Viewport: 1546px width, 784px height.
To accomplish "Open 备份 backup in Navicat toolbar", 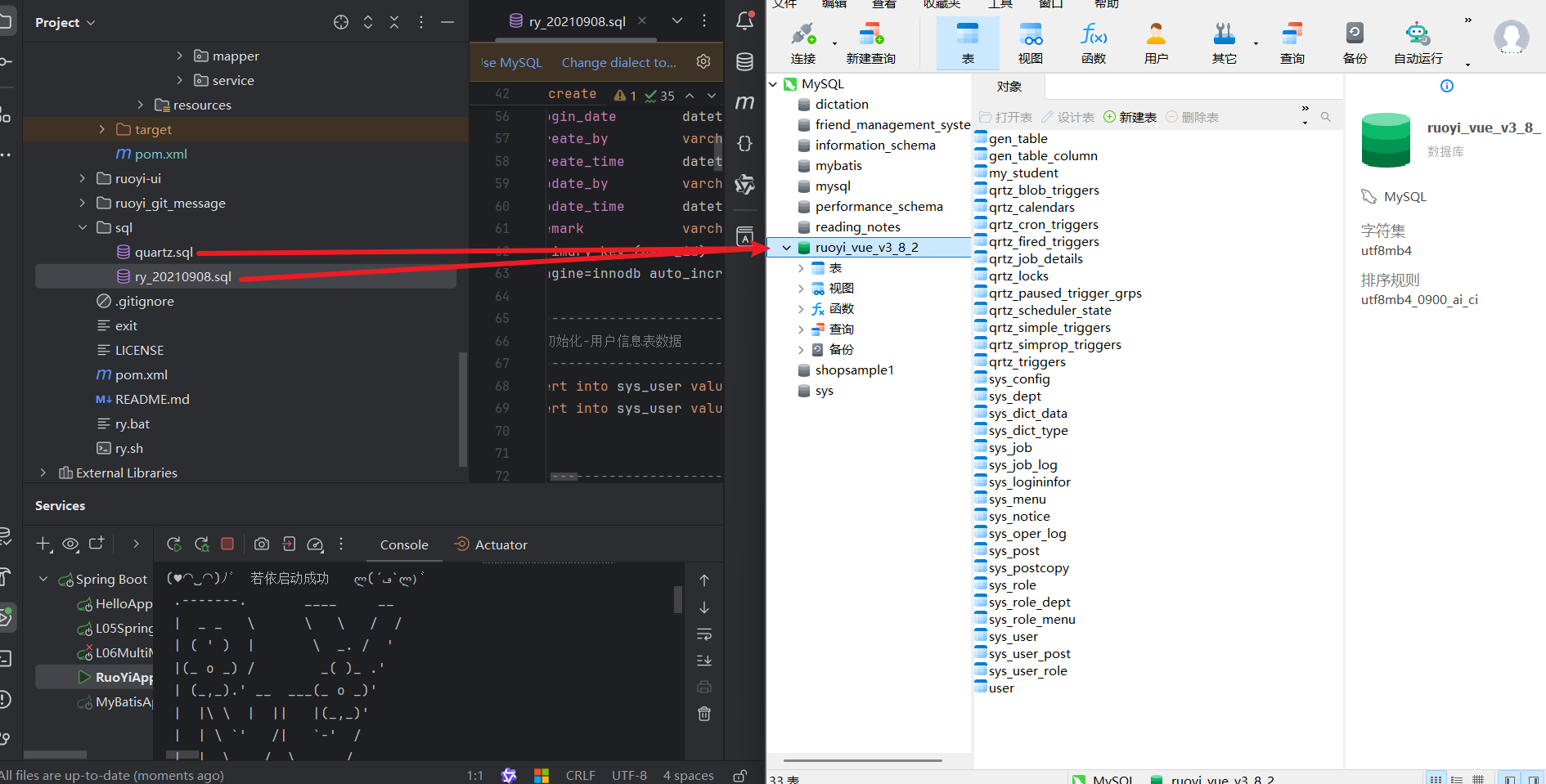I will coord(1355,43).
